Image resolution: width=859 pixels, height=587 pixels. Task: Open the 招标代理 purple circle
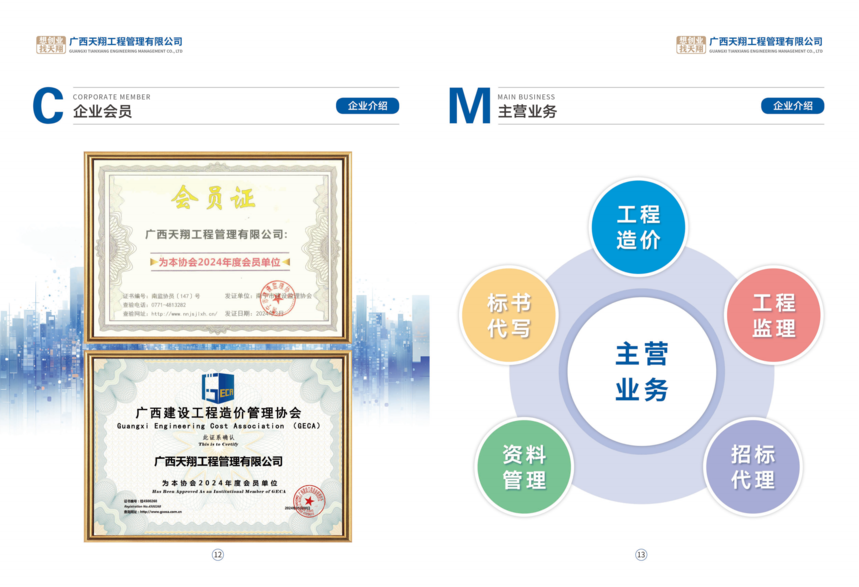[x=753, y=467]
